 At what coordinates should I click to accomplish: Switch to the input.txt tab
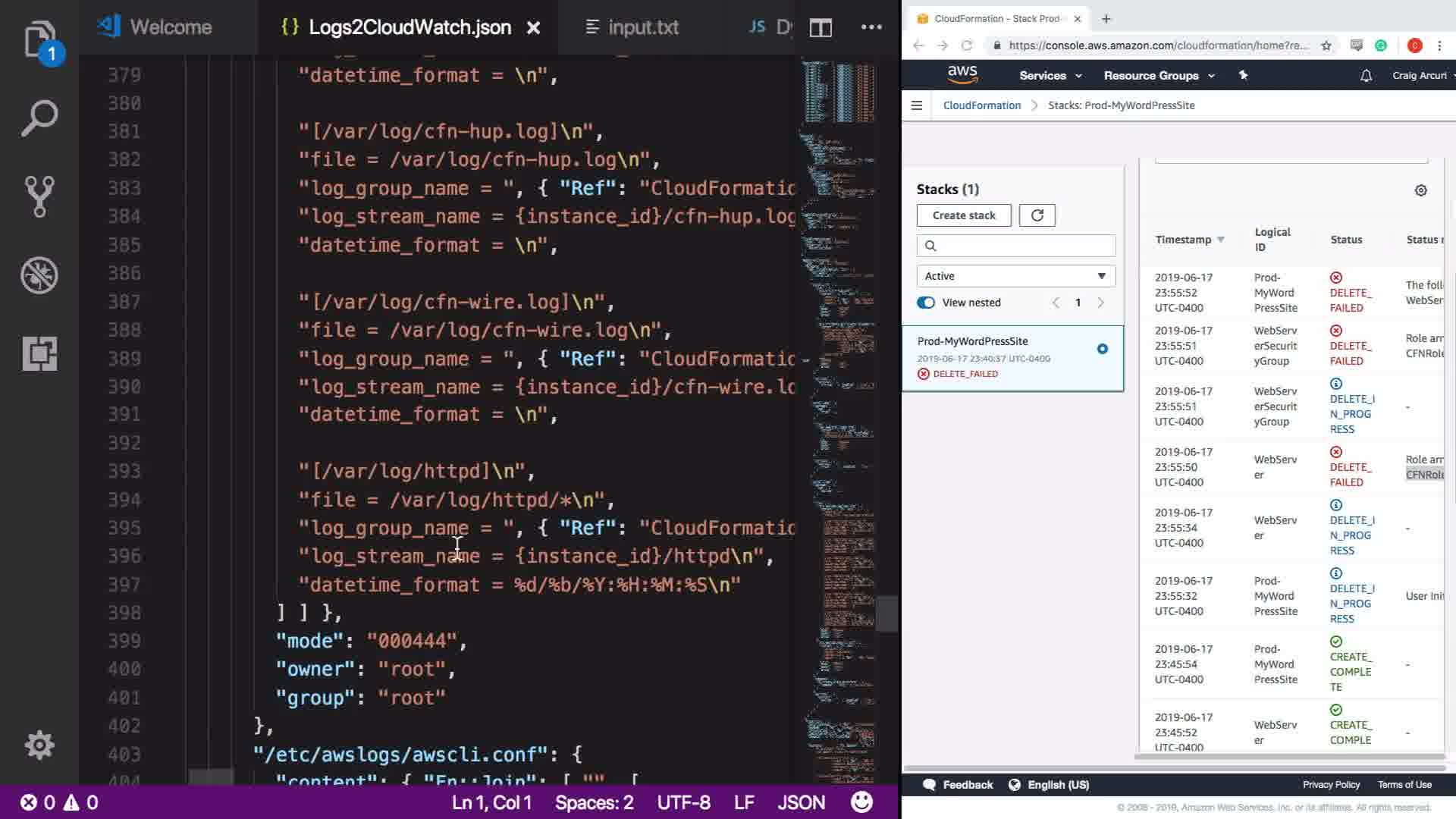point(632,28)
